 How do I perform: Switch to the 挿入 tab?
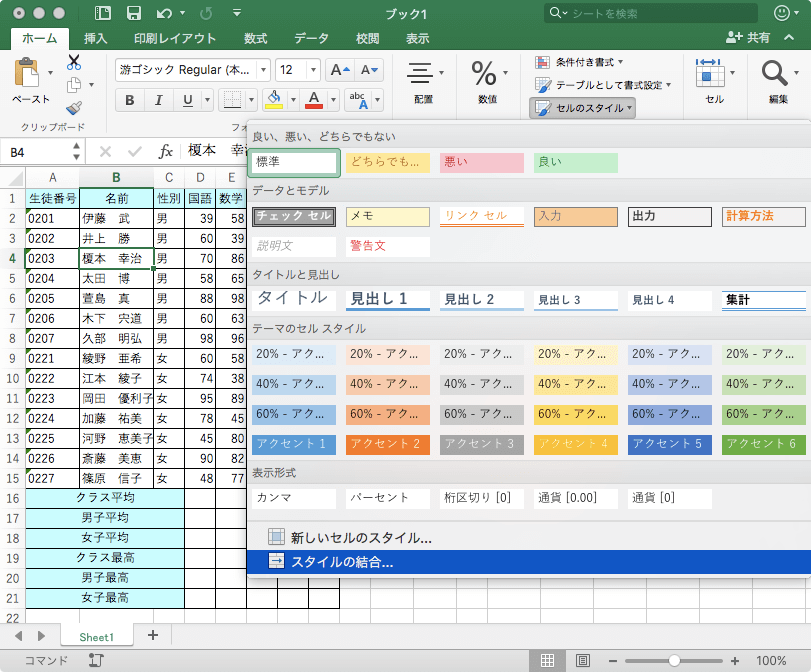coord(96,38)
